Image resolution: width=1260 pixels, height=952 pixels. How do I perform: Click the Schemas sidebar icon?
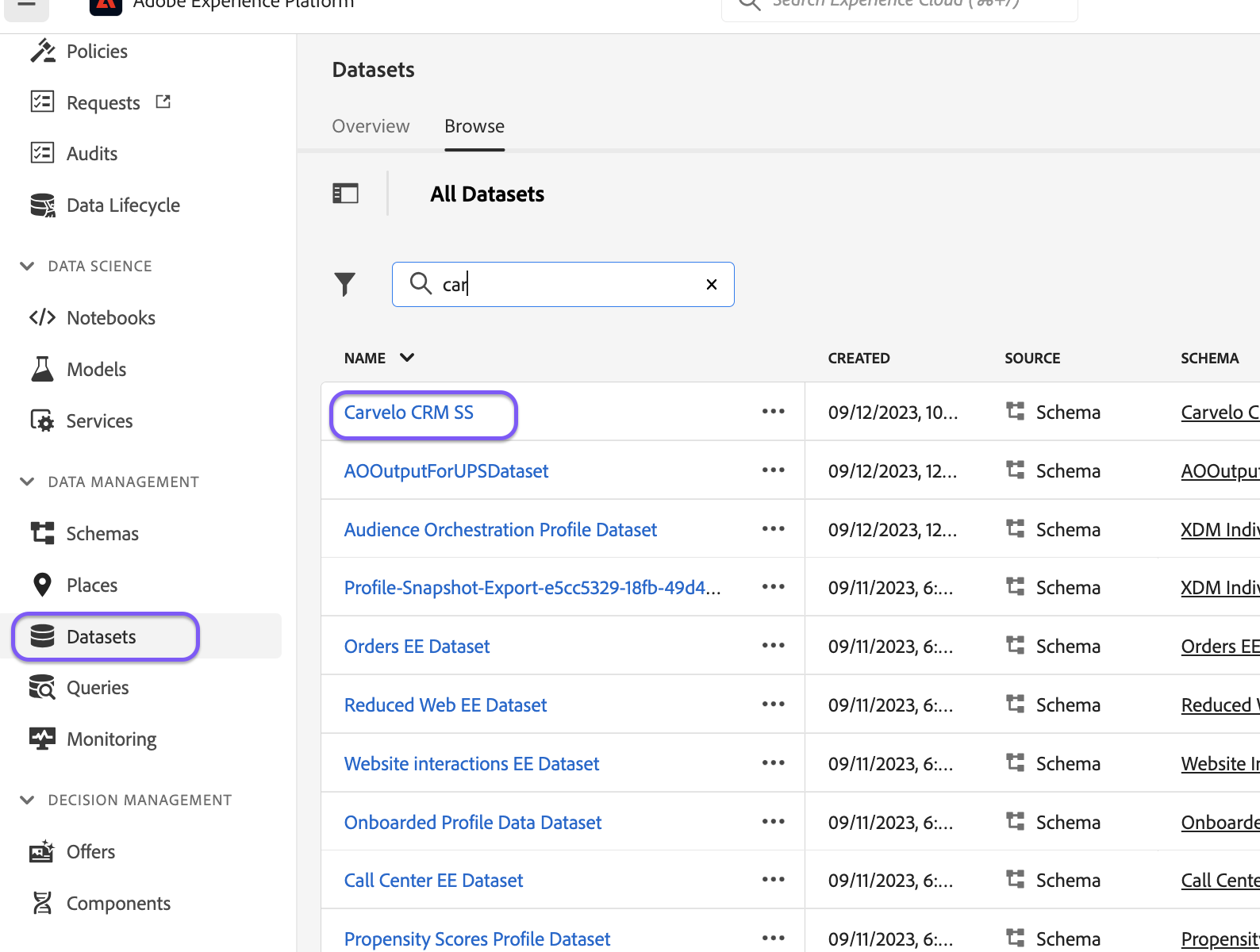click(42, 533)
